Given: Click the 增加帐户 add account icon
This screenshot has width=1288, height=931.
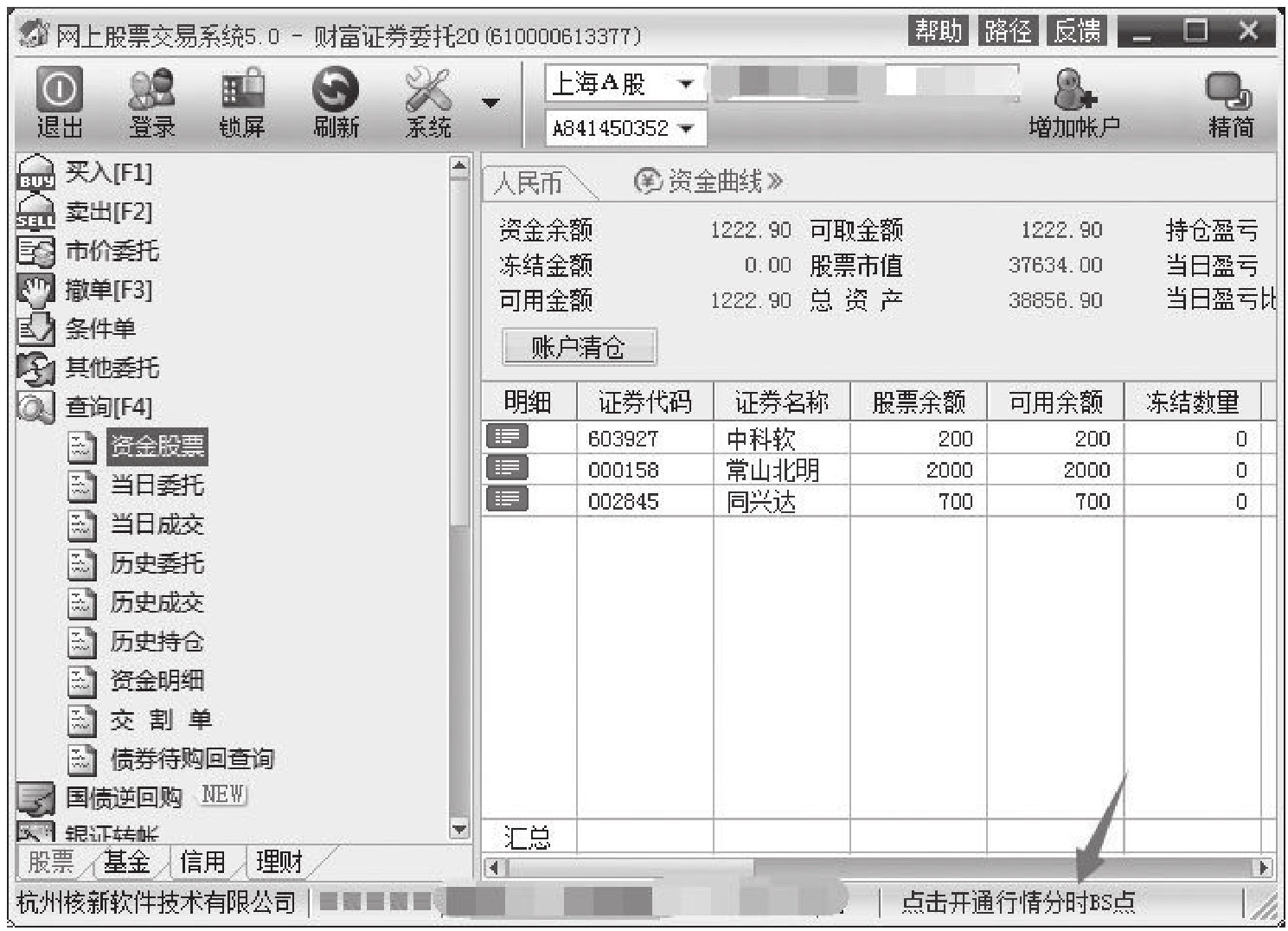Looking at the screenshot, I should [1074, 103].
